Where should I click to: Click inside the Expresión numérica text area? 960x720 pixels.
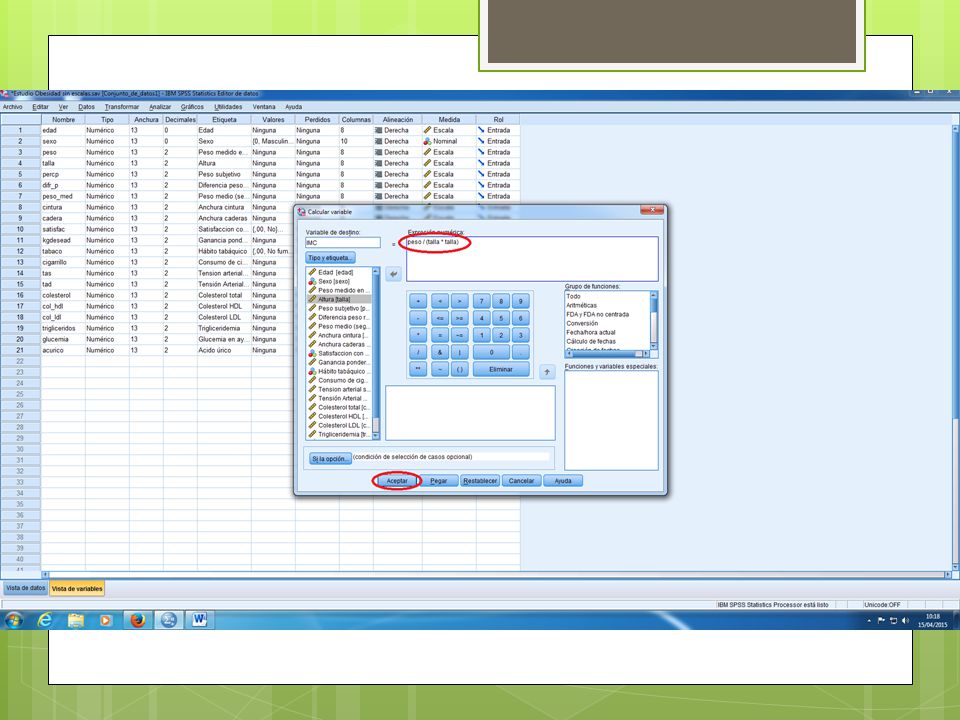click(x=532, y=260)
